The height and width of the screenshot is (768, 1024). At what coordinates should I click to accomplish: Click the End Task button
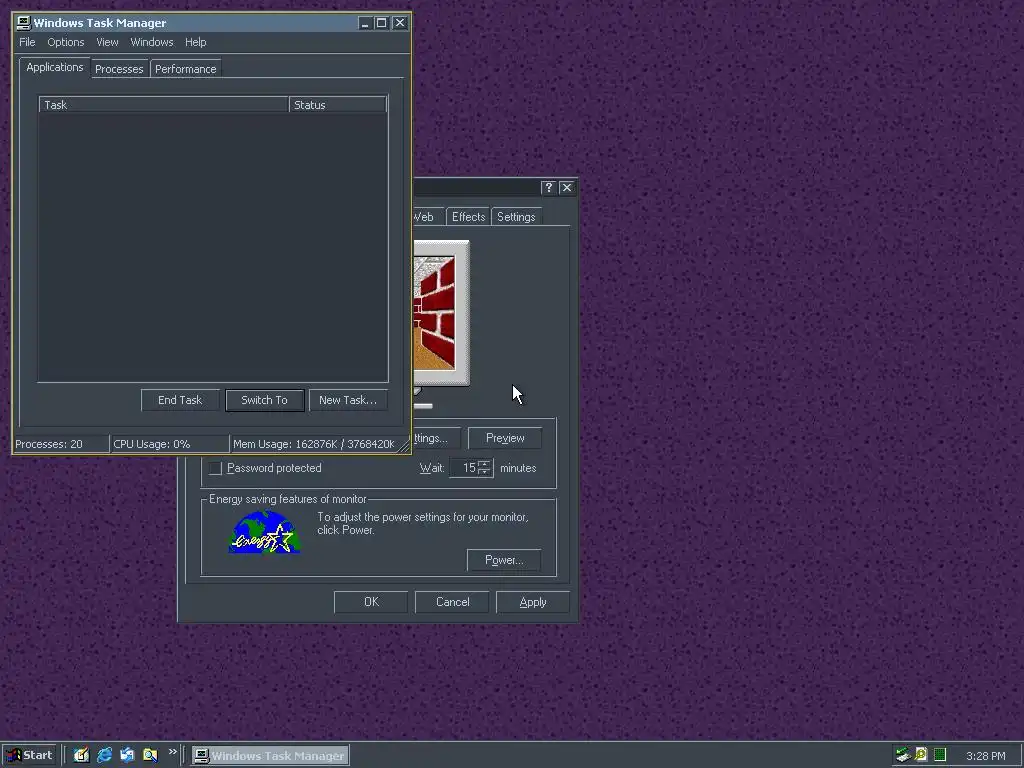(180, 400)
